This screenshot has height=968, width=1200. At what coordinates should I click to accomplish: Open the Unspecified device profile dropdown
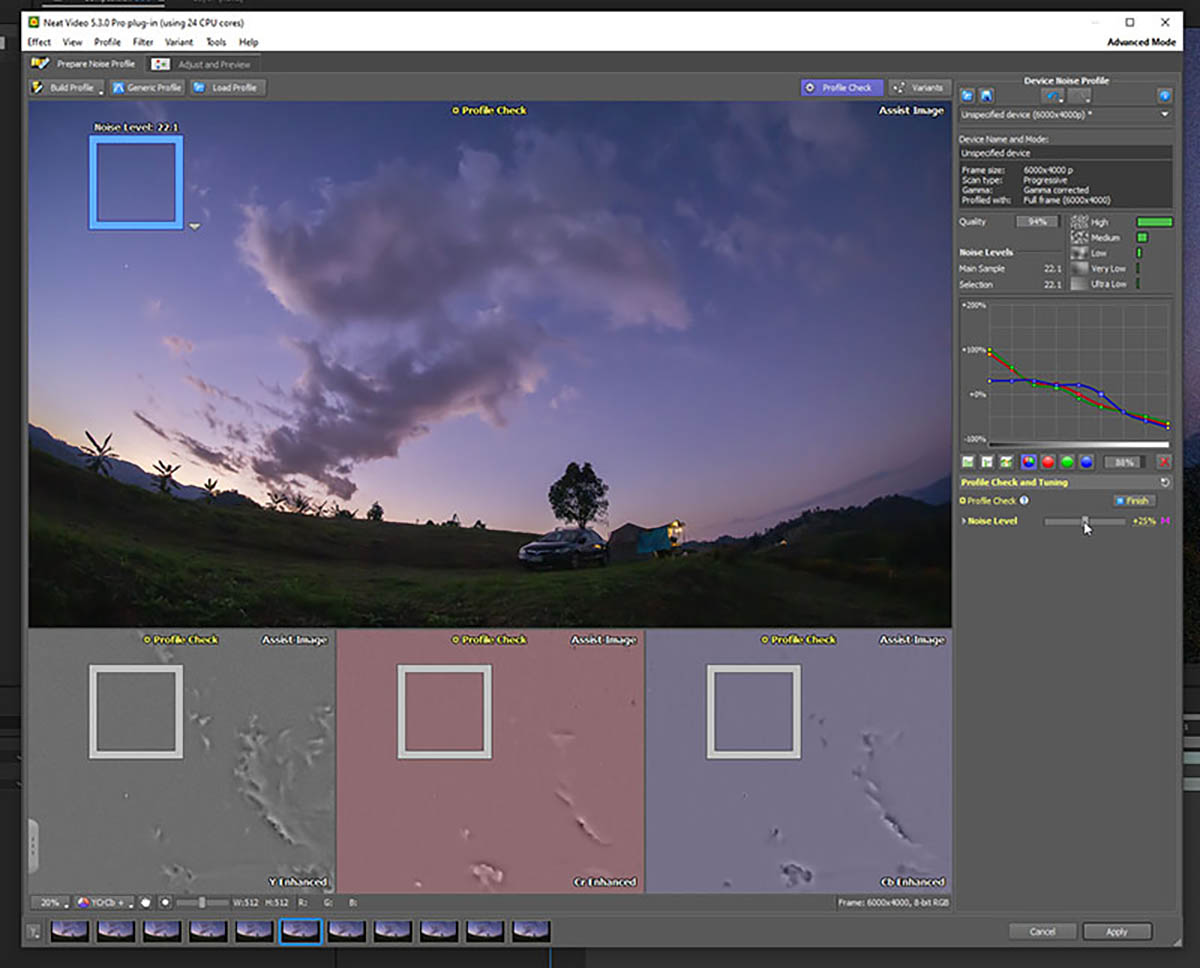[1164, 115]
